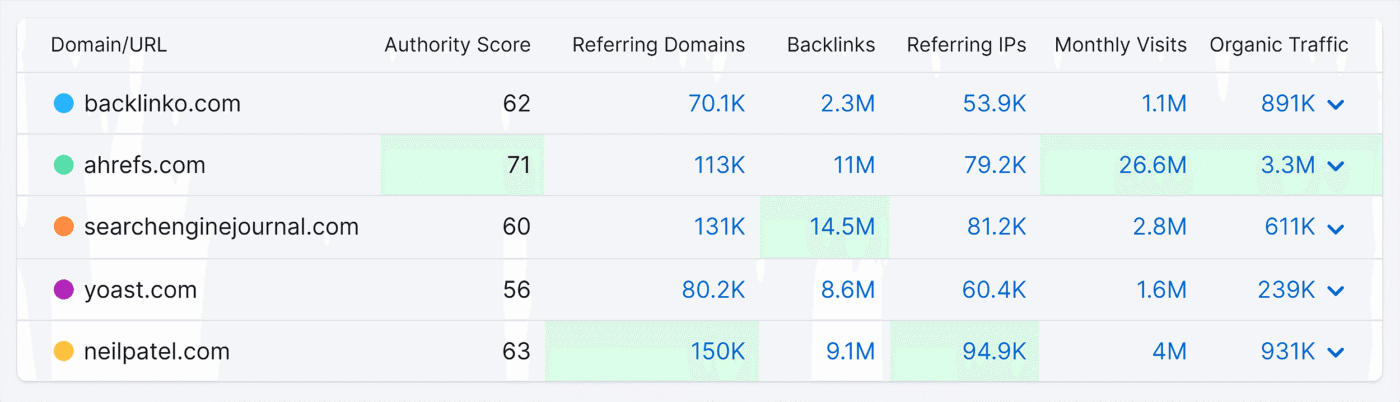This screenshot has height=402, width=1400.
Task: Select the Monthly Visits column header
Action: [1121, 45]
